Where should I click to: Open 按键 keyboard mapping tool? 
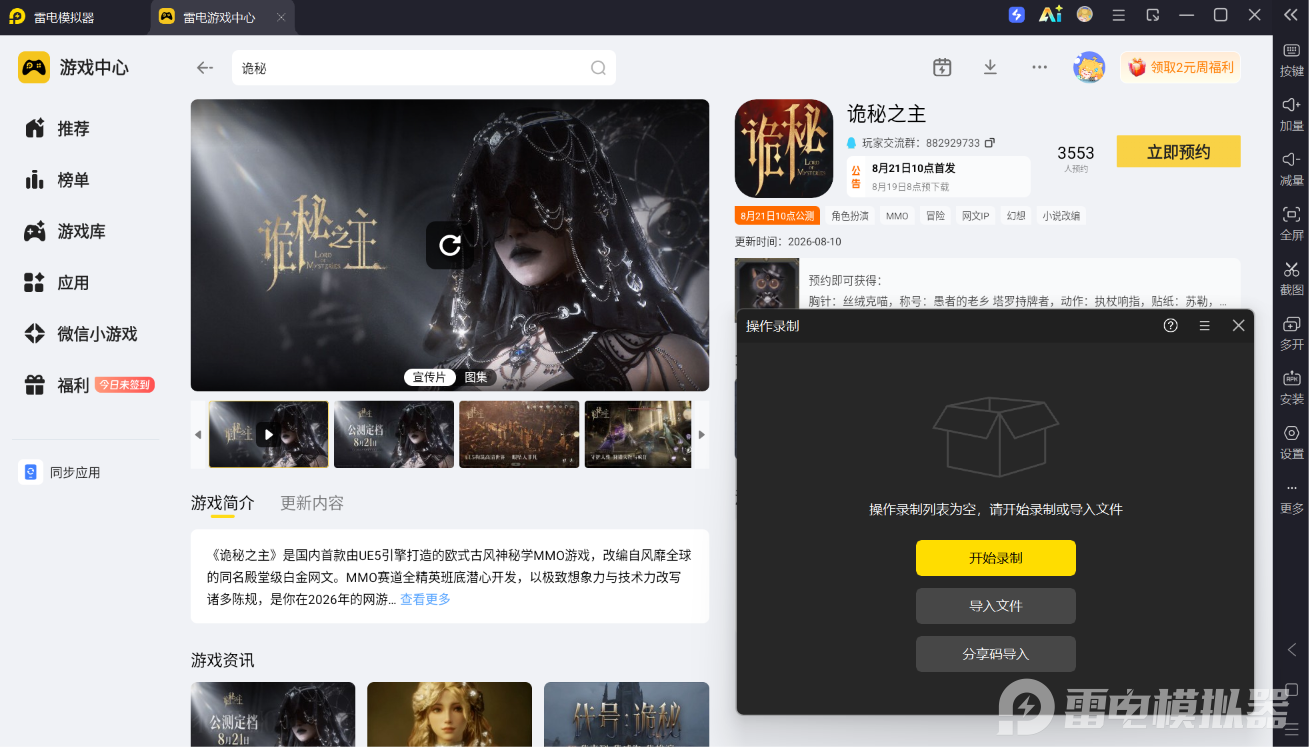(1292, 60)
